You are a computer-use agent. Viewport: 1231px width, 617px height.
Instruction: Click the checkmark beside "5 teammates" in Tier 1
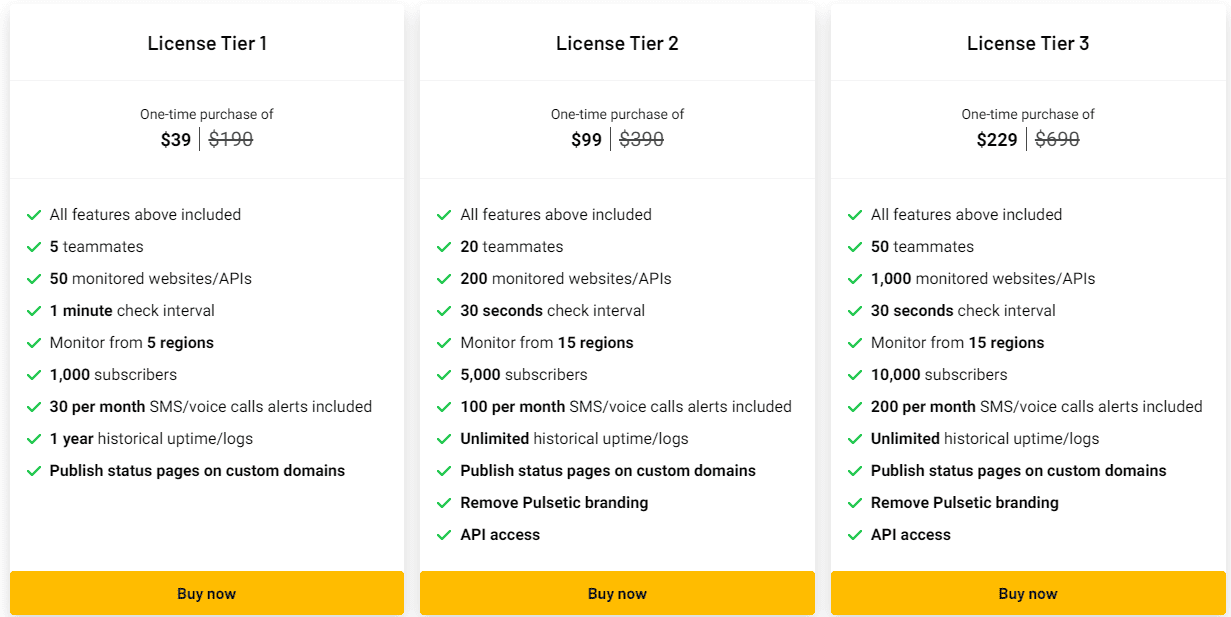[33, 246]
